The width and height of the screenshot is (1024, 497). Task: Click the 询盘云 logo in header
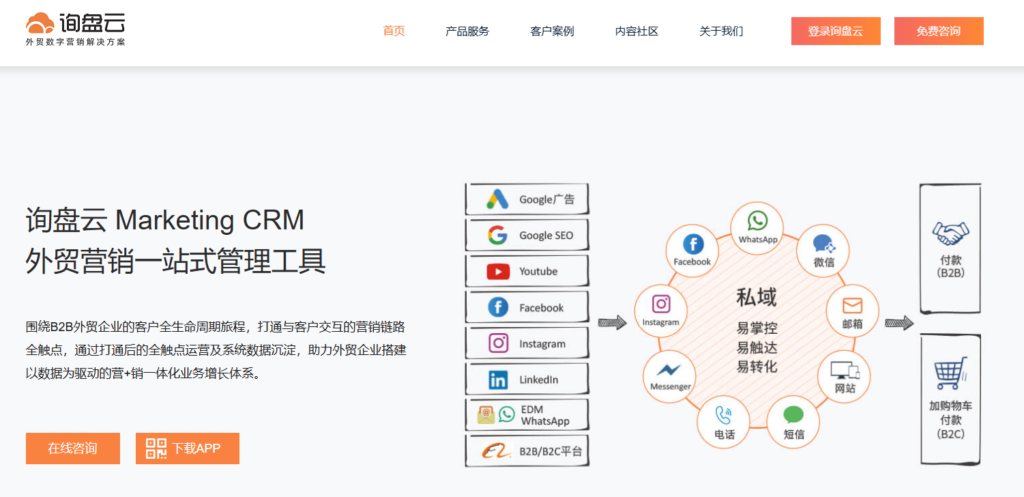click(x=75, y=29)
